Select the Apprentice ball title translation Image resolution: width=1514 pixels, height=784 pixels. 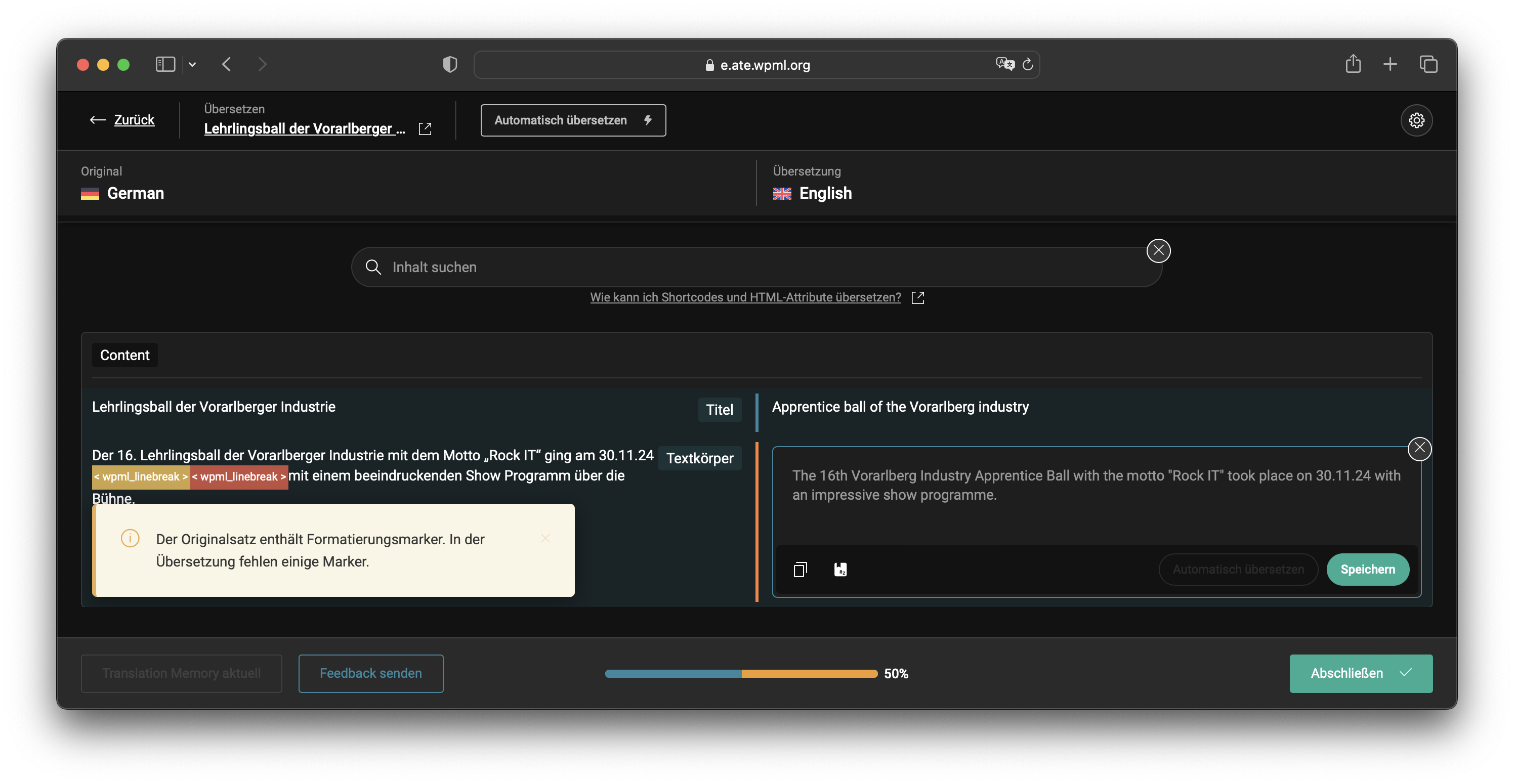[900, 407]
